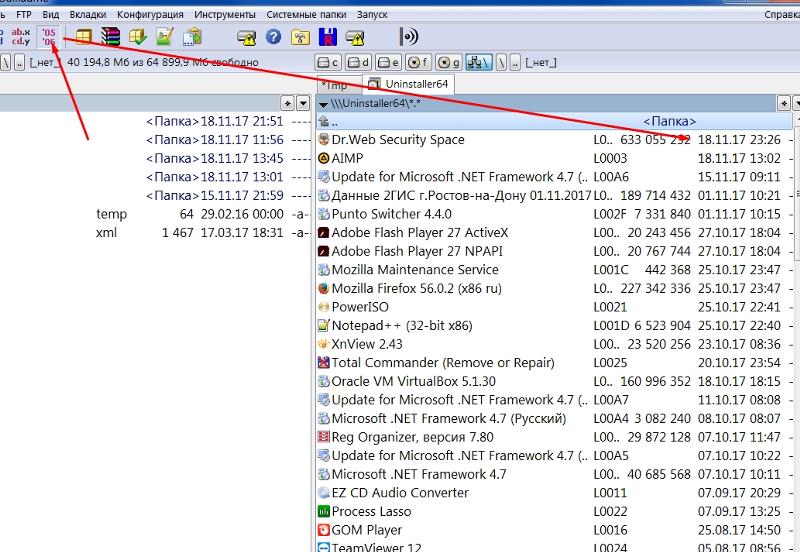This screenshot has height=552, width=800.
Task: Open the Системные папки menu
Action: [306, 15]
